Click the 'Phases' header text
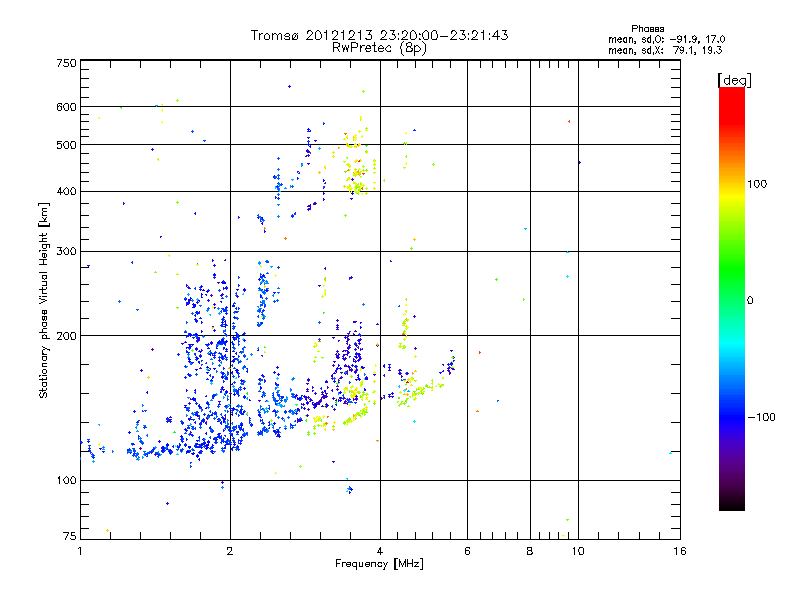 tap(647, 29)
